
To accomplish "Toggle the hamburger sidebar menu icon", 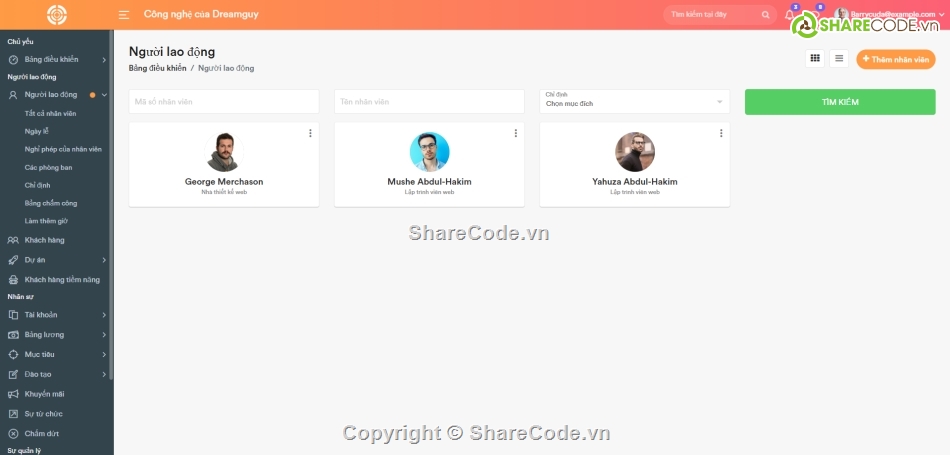I will (x=124, y=15).
